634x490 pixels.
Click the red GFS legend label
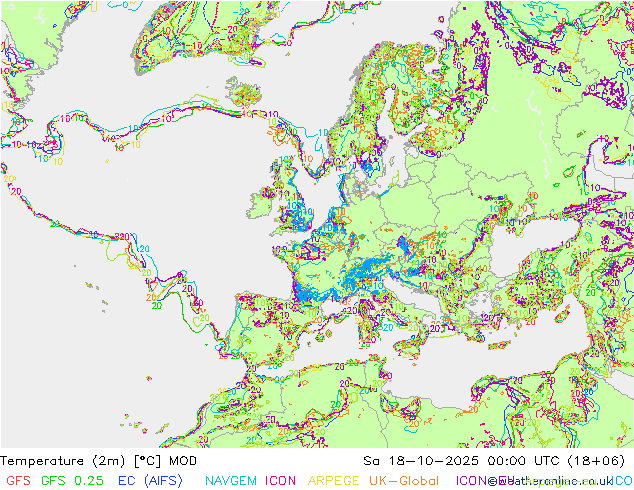[x=18, y=480]
